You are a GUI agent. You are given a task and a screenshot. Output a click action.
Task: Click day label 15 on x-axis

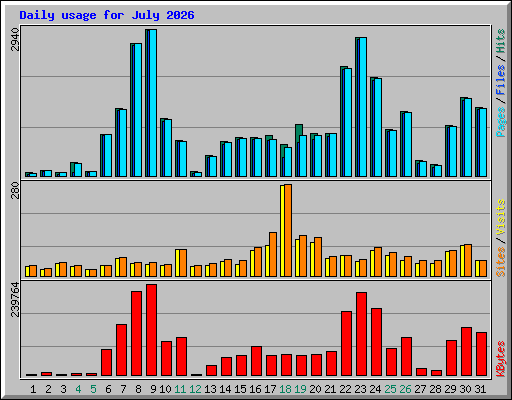[x=240, y=389]
